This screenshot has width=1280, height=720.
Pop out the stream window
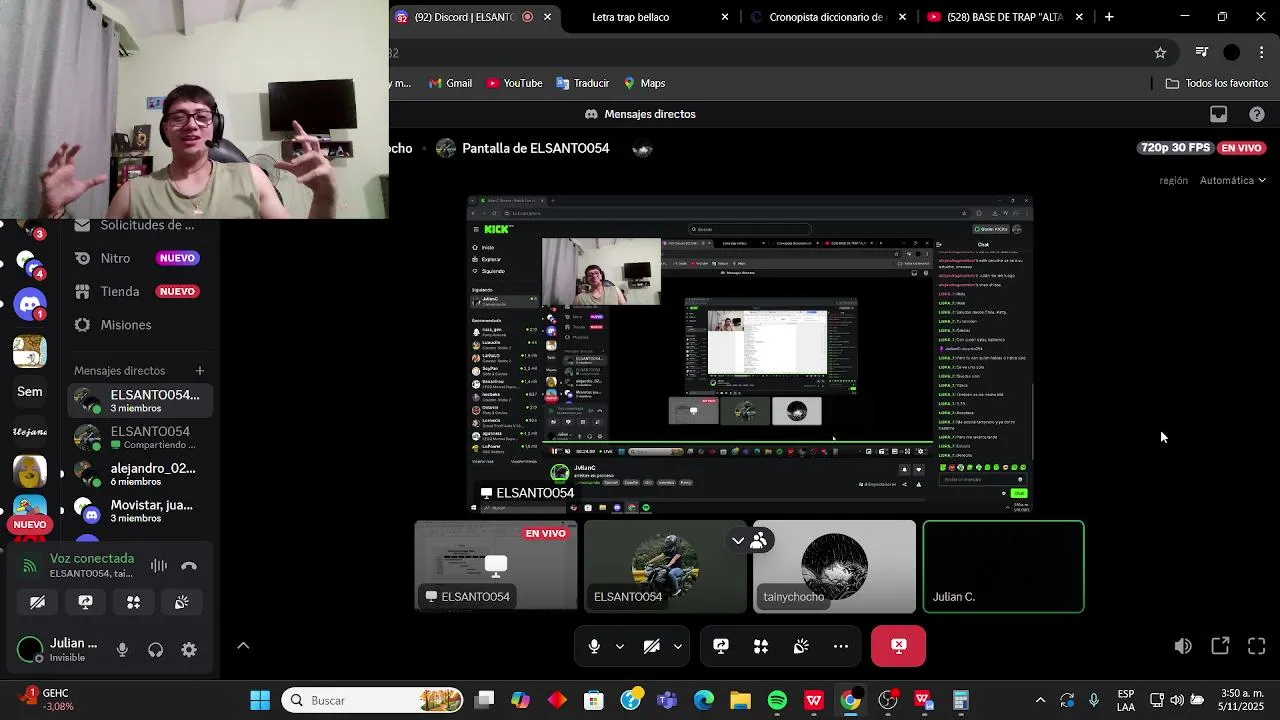tap(1220, 646)
